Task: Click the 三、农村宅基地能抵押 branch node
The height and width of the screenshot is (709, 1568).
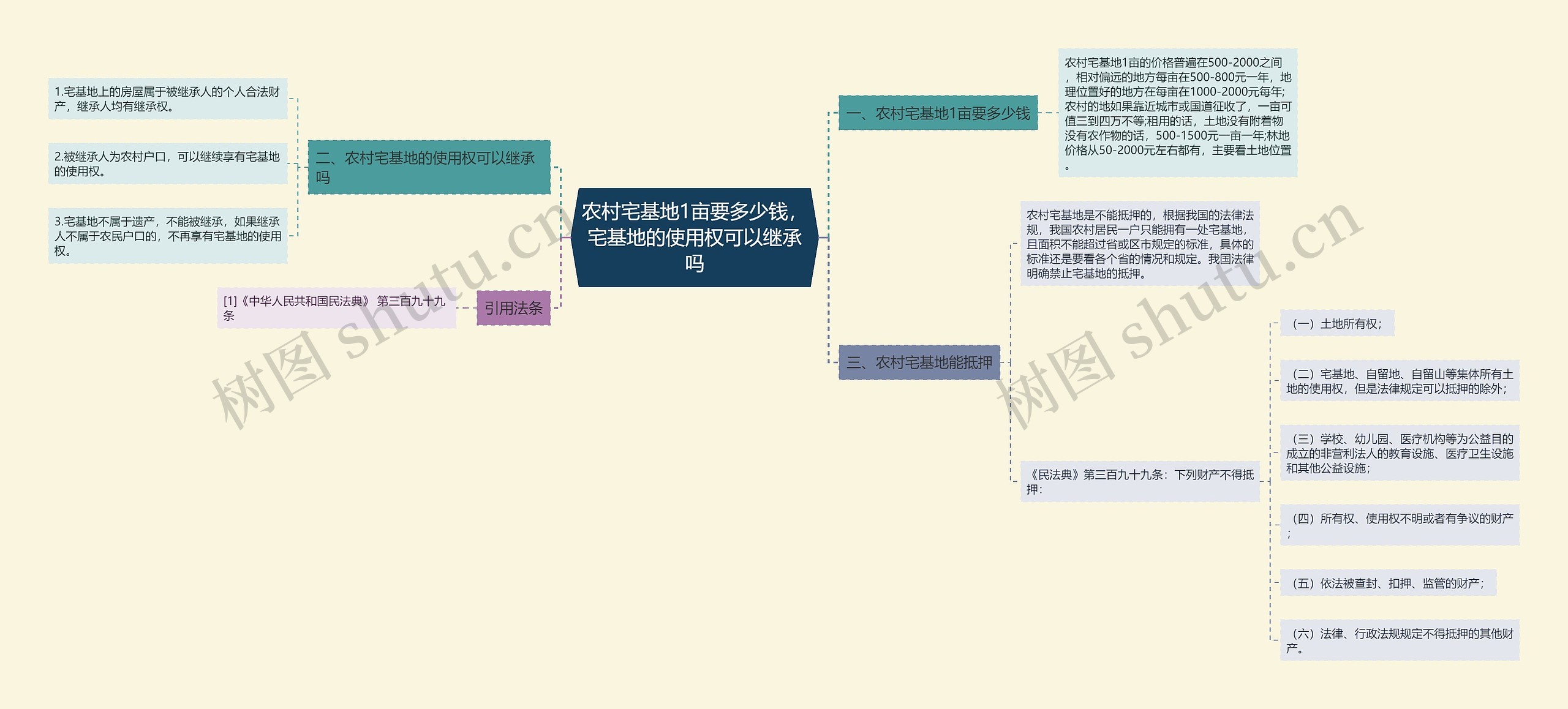Action: pos(919,362)
